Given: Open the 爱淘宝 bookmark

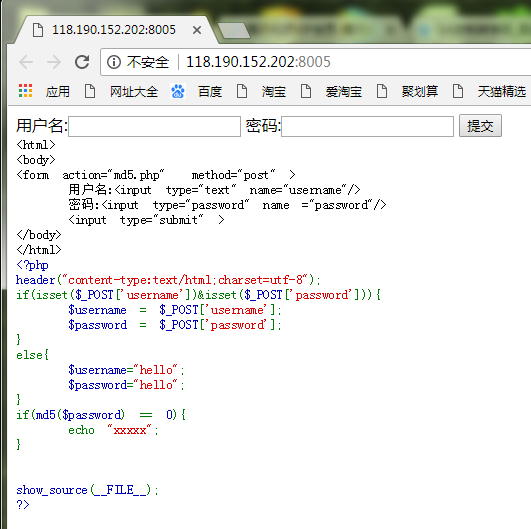Looking at the screenshot, I should (x=344, y=91).
